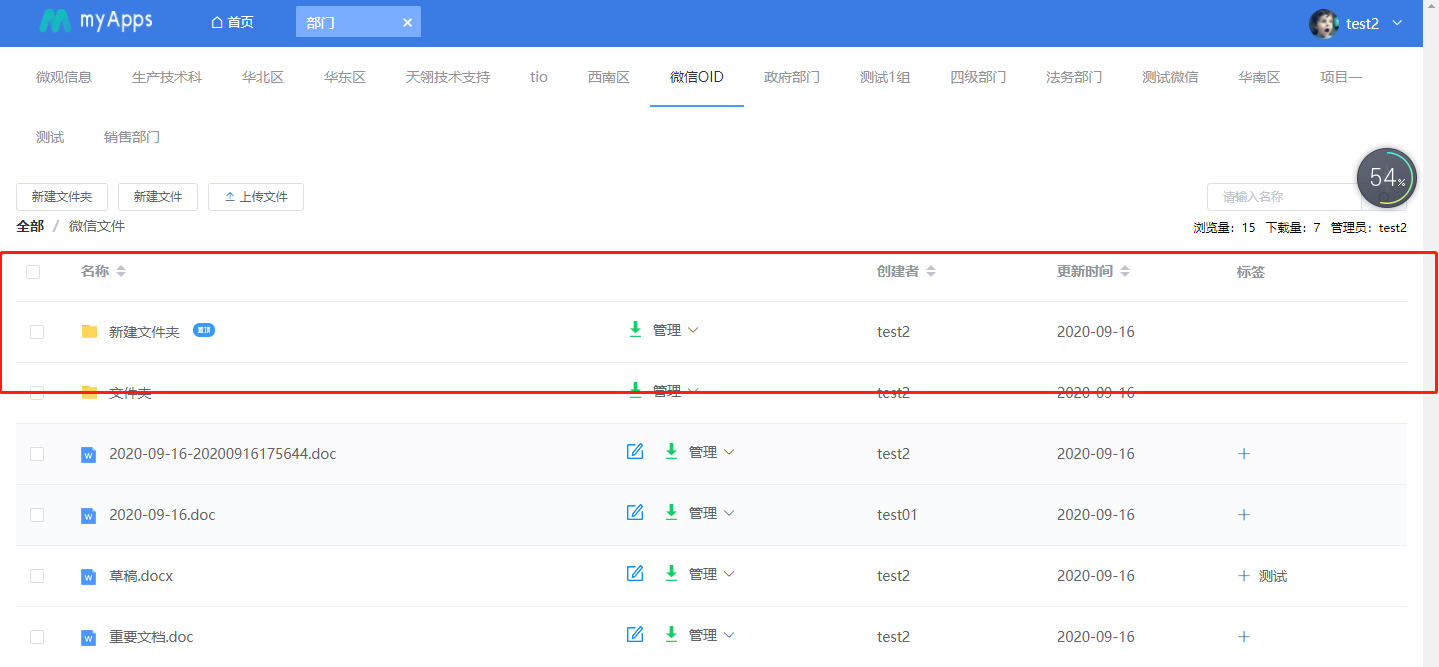The image size is (1439, 667).
Task: Edit the 草稿.docx file
Action: click(x=635, y=574)
